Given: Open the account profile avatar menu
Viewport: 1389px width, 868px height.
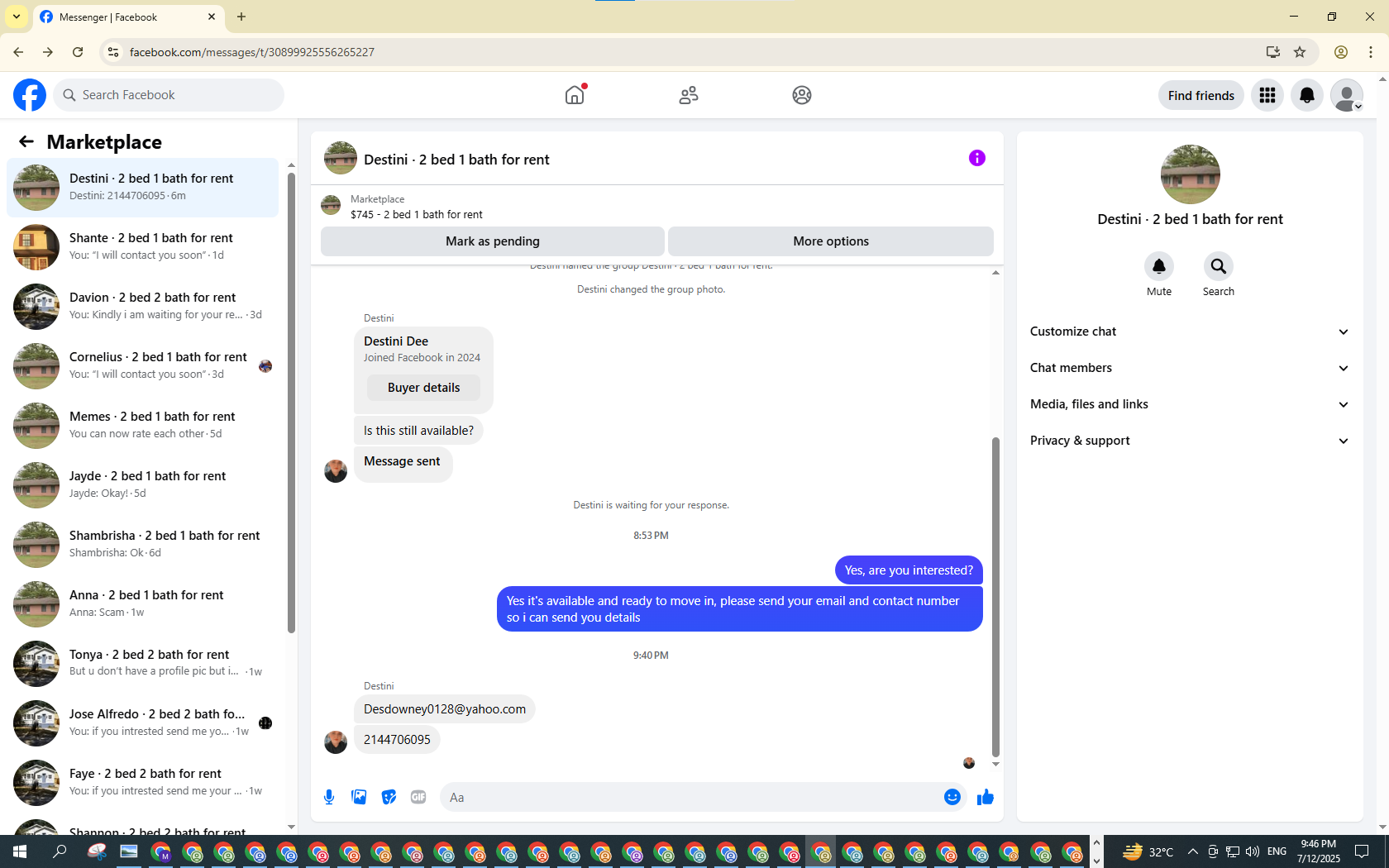Looking at the screenshot, I should pos(1347,95).
